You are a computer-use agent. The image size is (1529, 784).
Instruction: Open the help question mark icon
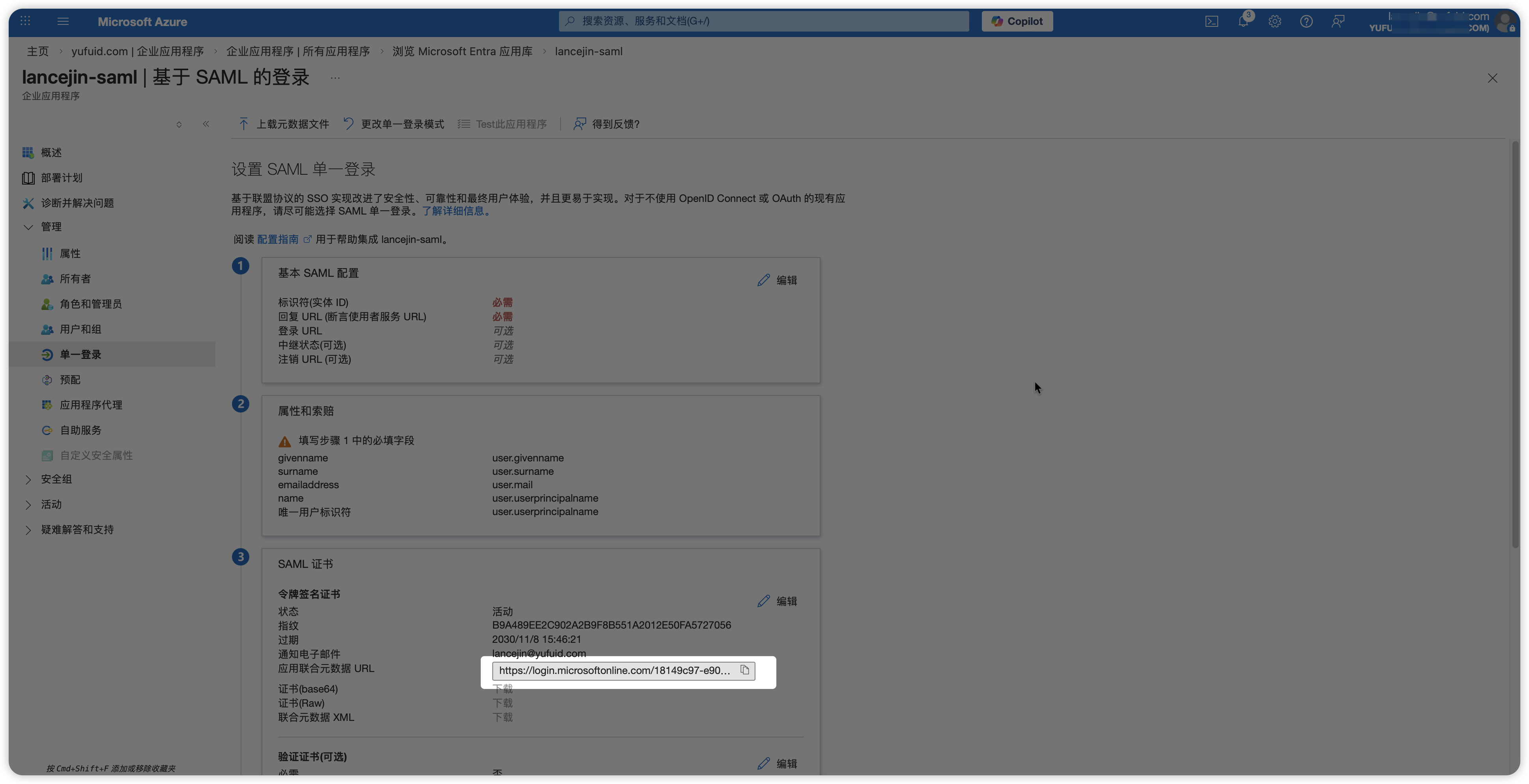pos(1306,21)
